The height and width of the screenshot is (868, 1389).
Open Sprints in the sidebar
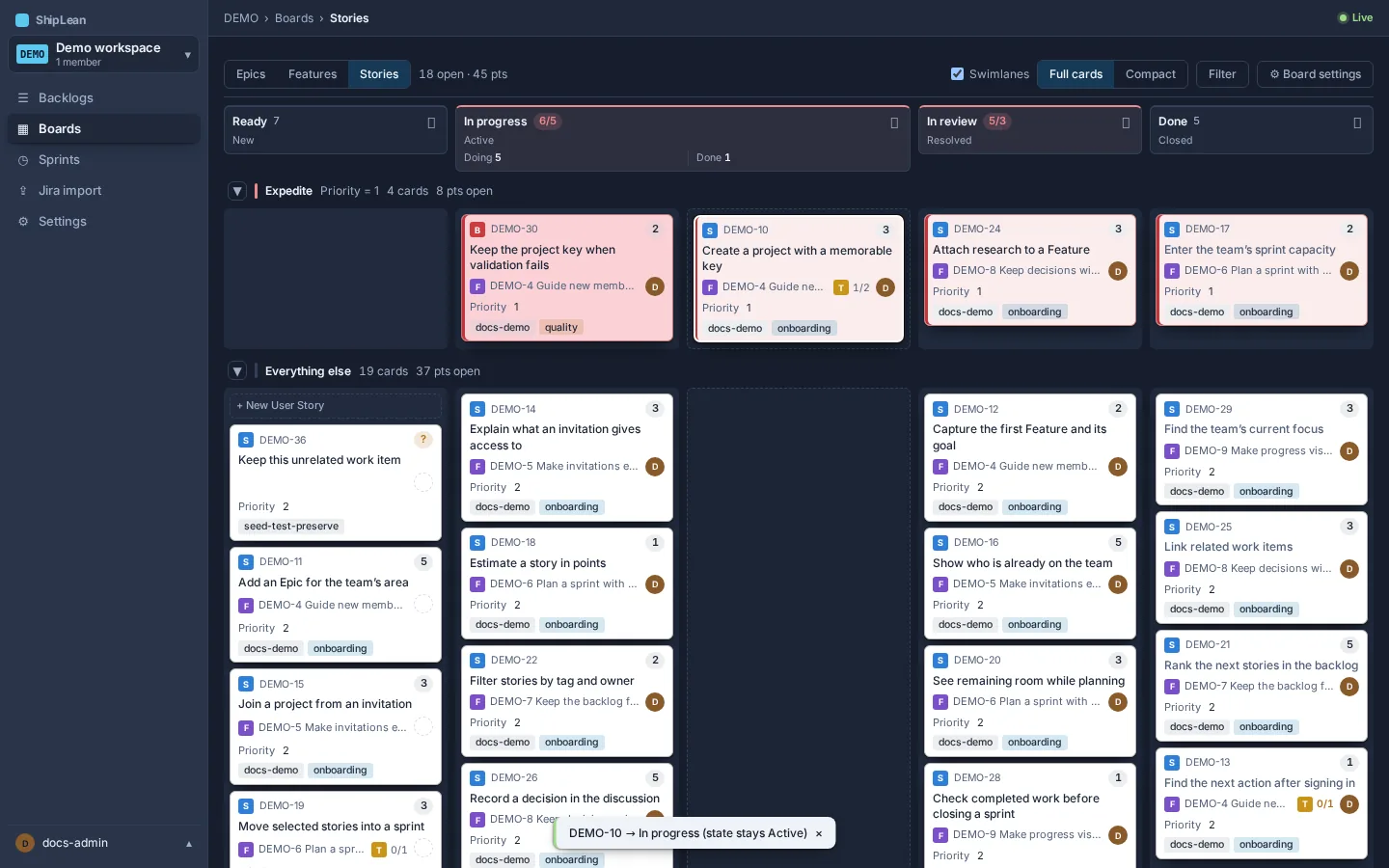pos(104,159)
